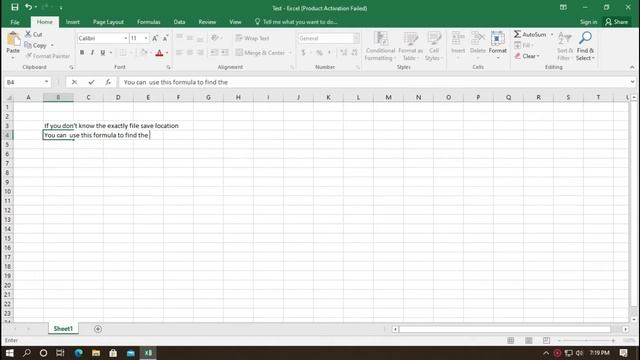
Task: Click the Clear eraser button
Action: point(527,56)
